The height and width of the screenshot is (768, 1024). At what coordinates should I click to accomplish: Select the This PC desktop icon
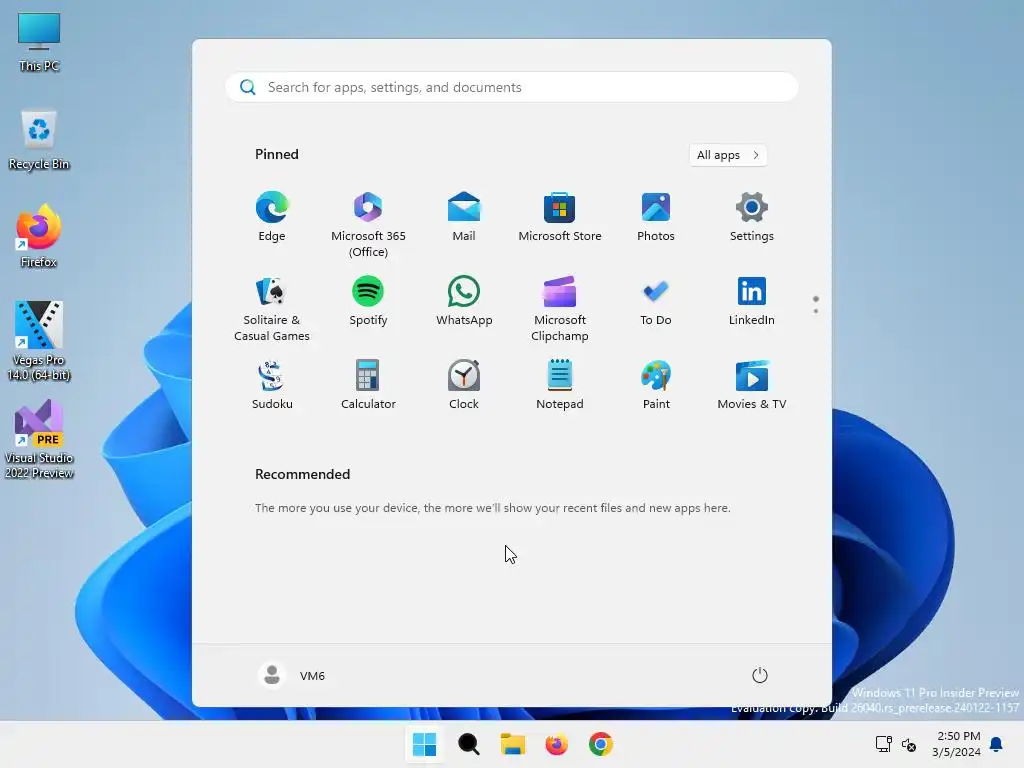(x=39, y=42)
